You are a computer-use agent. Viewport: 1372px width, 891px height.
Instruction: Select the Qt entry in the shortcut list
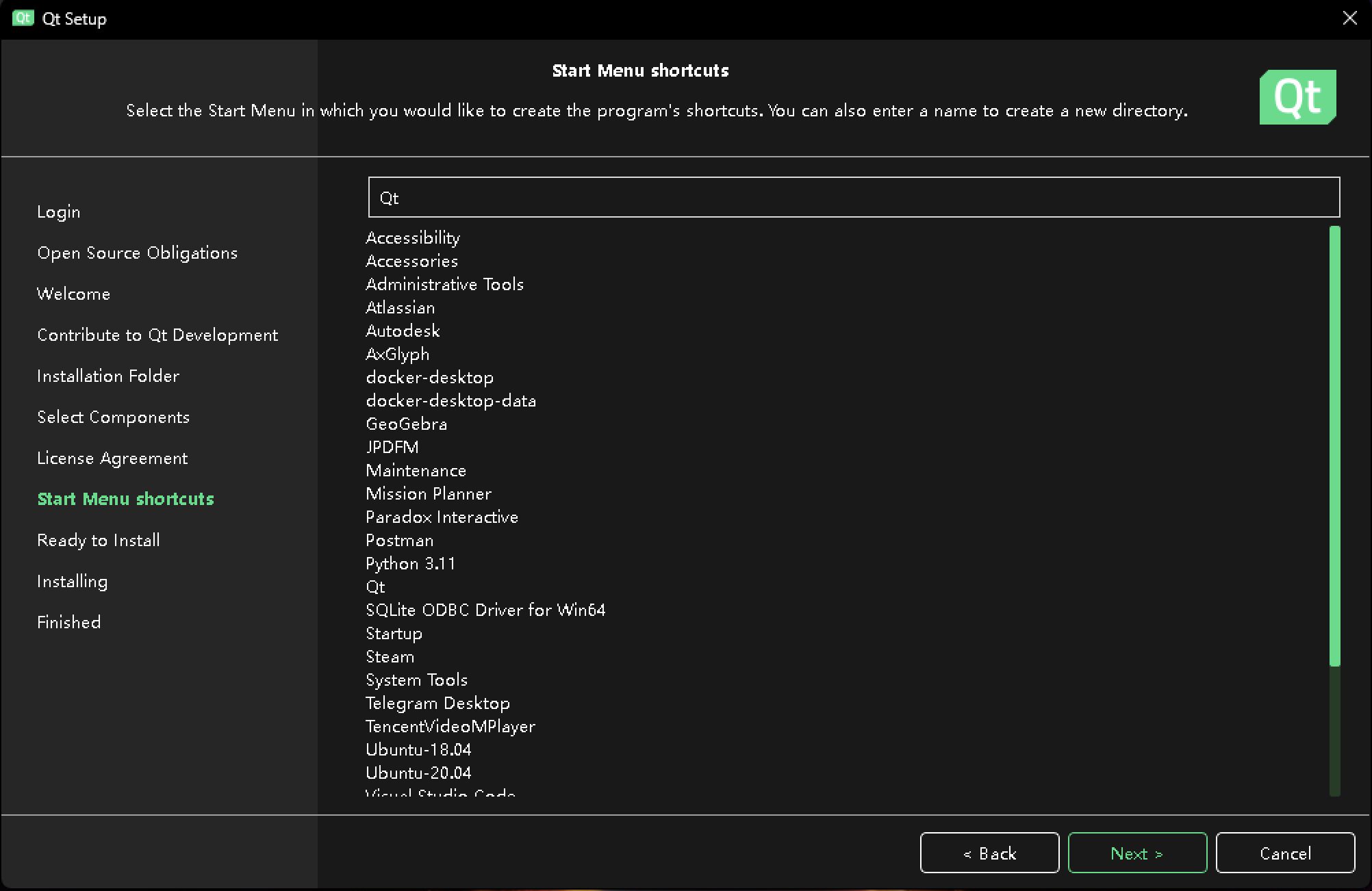click(375, 586)
